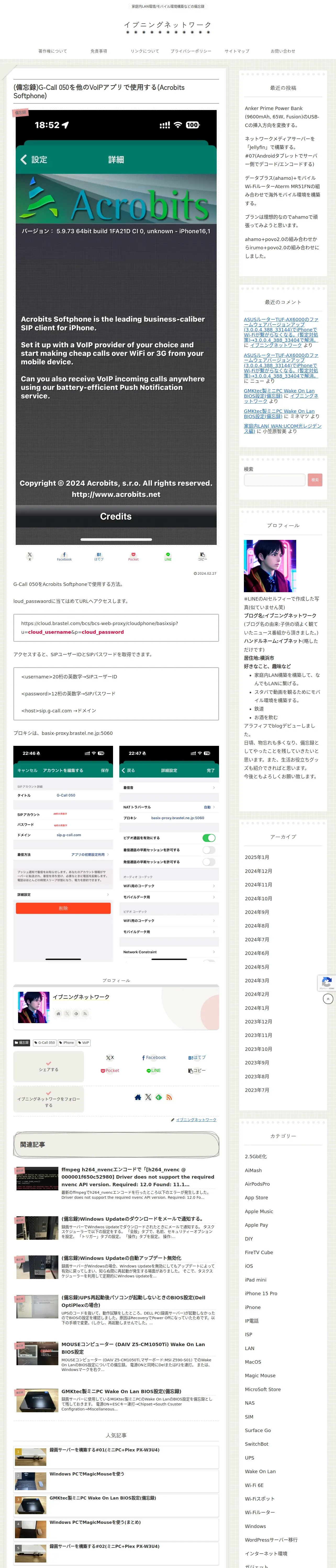Open X icon in author profile card
This screenshot has height=1568, width=336.
(67, 1013)
